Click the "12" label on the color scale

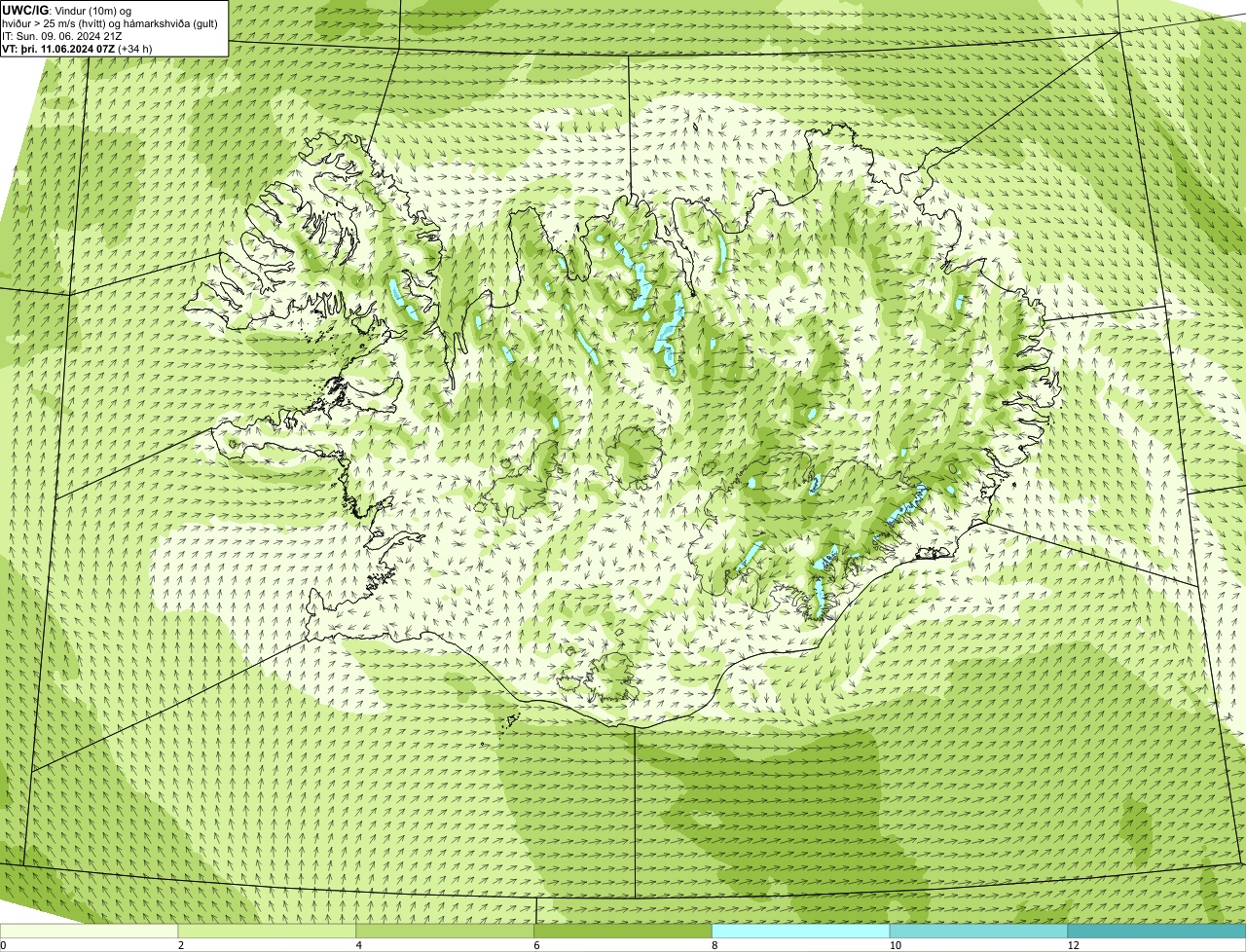point(1073,945)
